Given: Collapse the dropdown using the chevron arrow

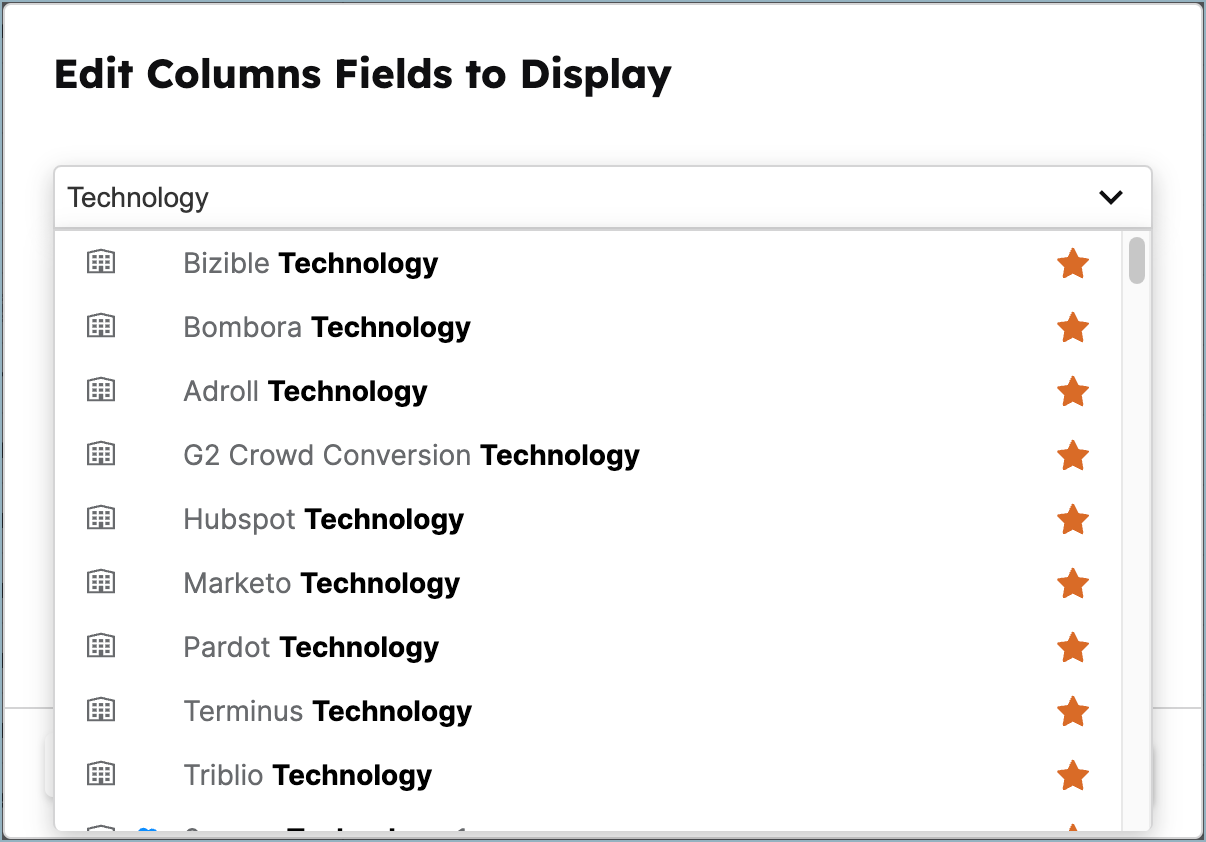Looking at the screenshot, I should tap(1110, 197).
